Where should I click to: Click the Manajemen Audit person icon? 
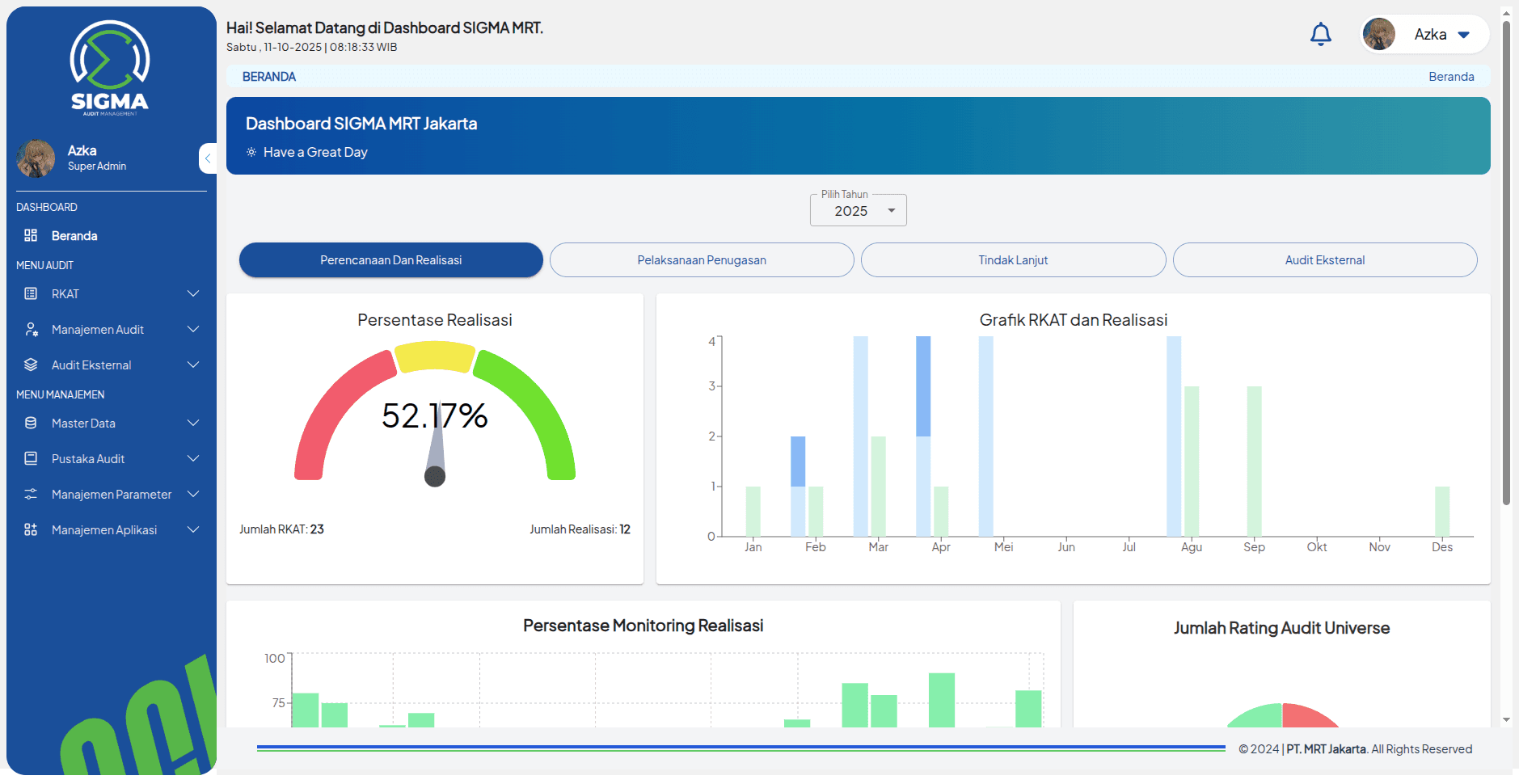pyautogui.click(x=31, y=329)
